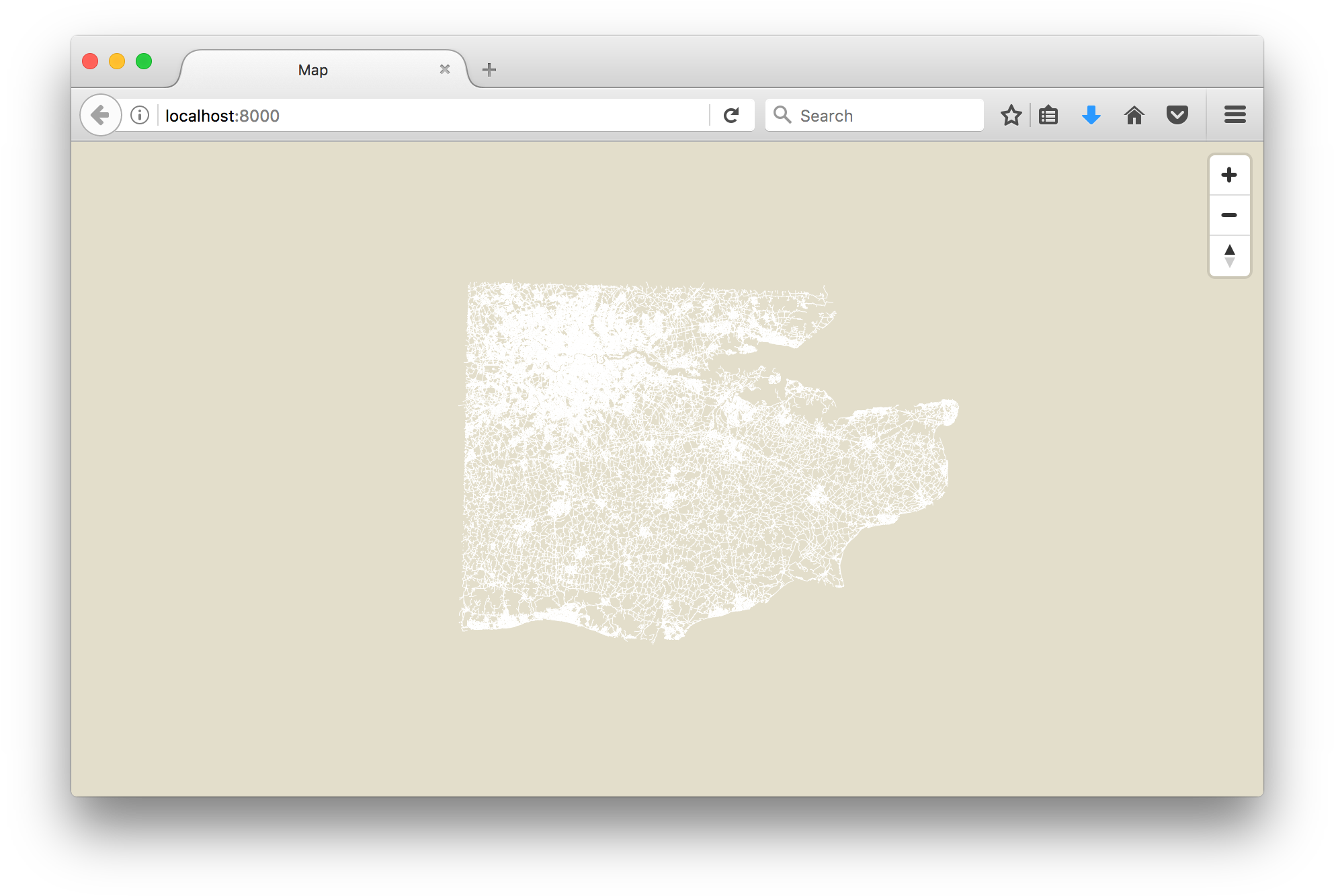Image resolution: width=1334 pixels, height=896 pixels.
Task: Click the magnifier icon in the search field
Action: click(x=783, y=115)
